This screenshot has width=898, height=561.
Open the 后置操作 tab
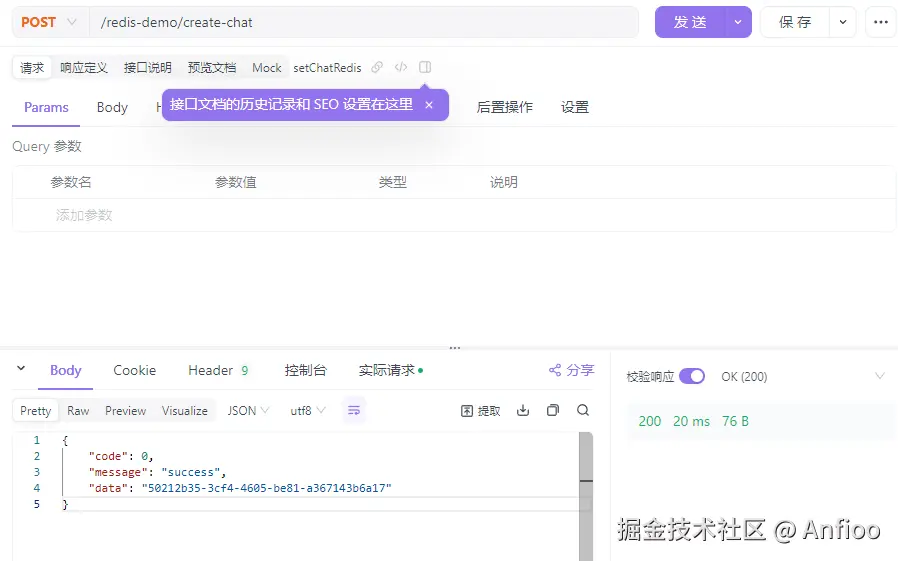point(505,107)
